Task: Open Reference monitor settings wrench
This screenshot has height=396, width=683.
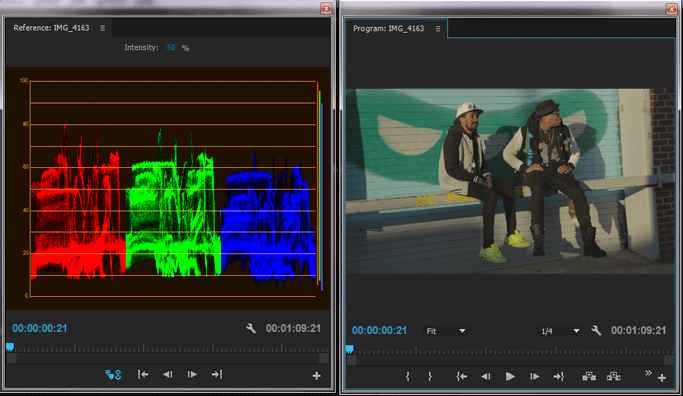Action: coord(250,328)
